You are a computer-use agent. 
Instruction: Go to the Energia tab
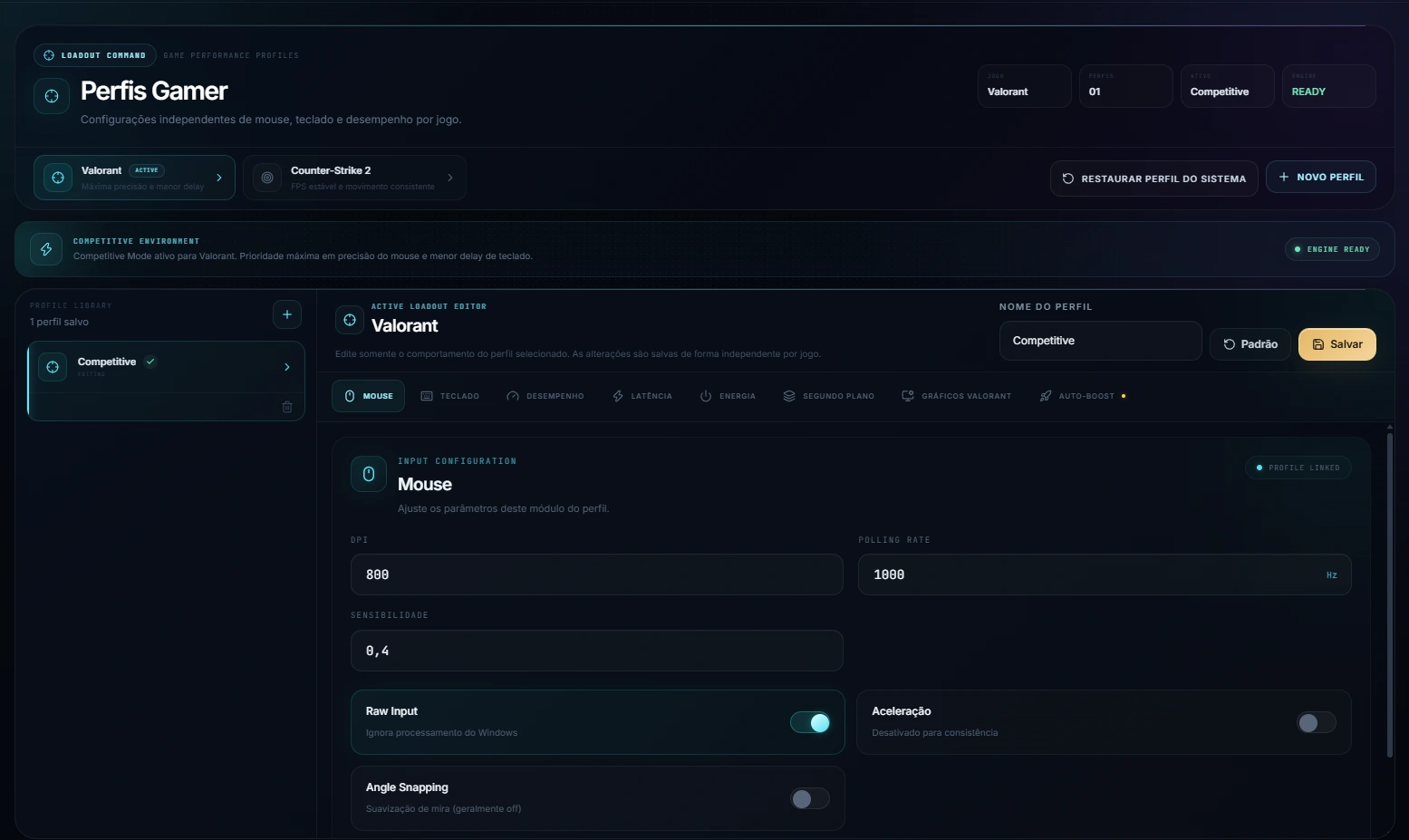point(728,396)
